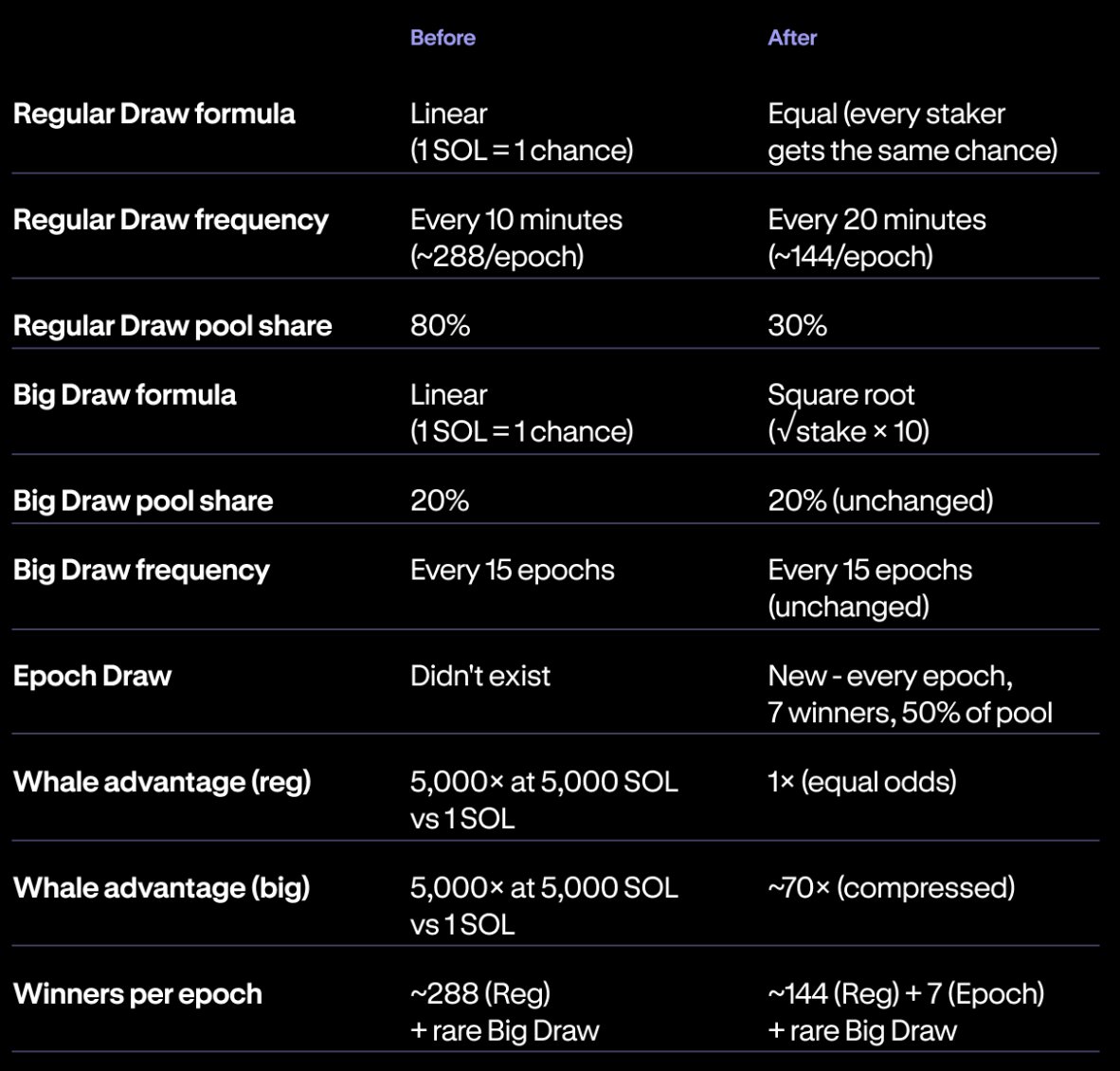Select the "Regular Draw pool share" label
1120x1071 pixels.
pyautogui.click(x=172, y=326)
